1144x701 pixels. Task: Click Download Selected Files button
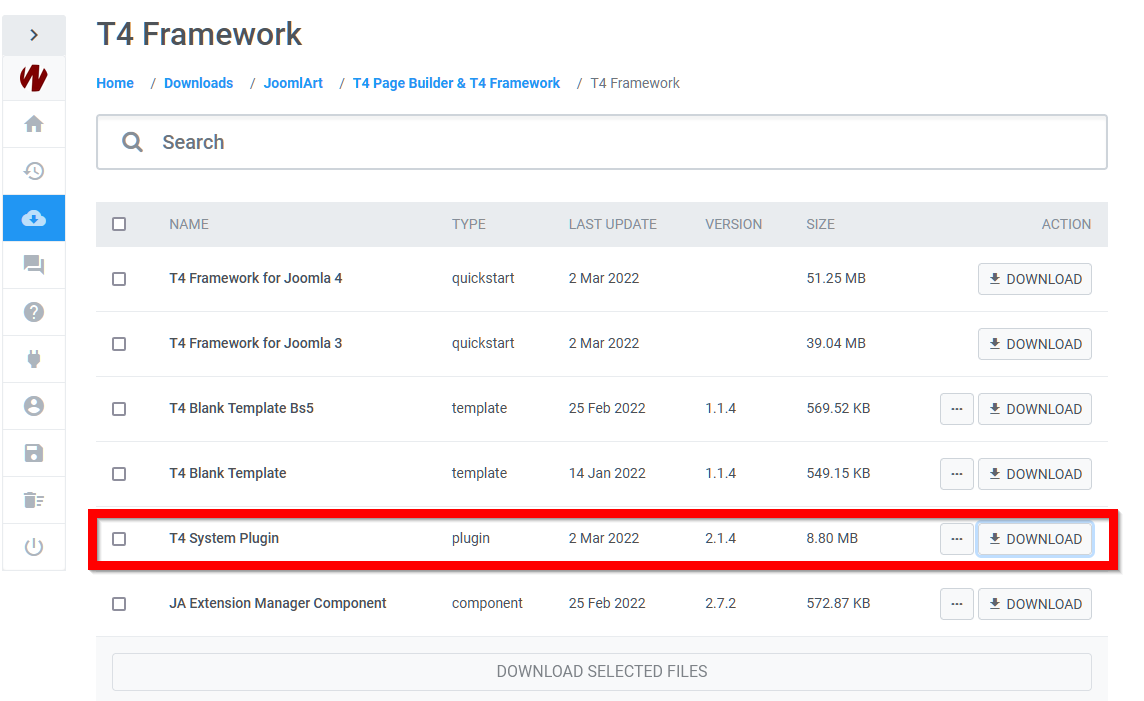click(602, 671)
